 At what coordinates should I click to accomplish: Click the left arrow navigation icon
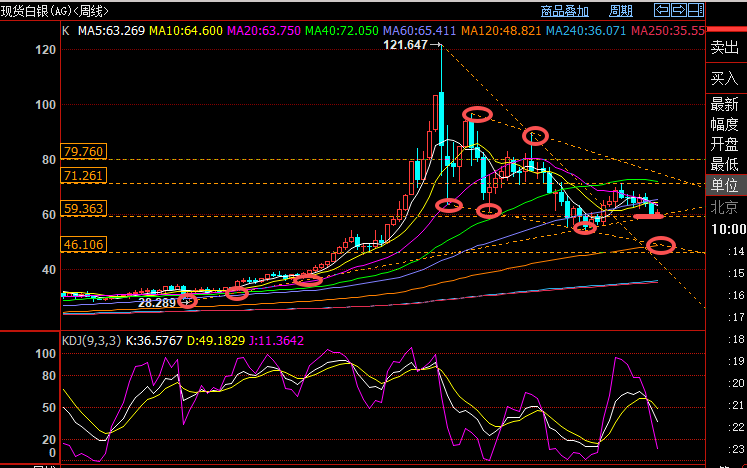point(662,10)
